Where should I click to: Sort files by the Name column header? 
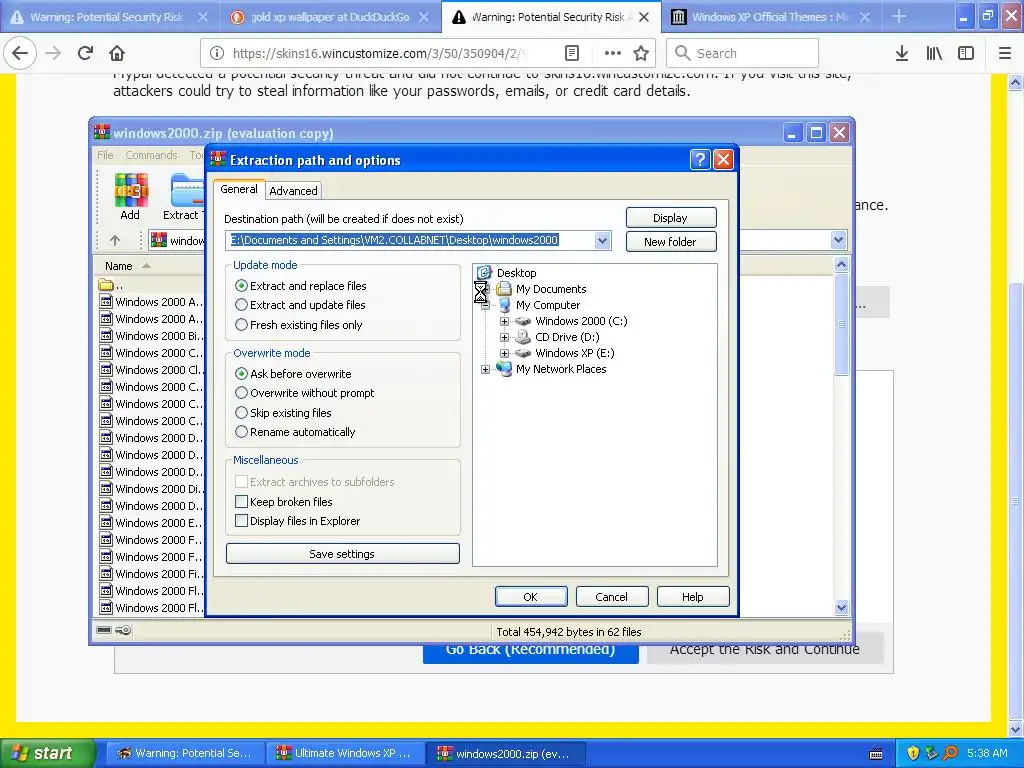point(118,266)
